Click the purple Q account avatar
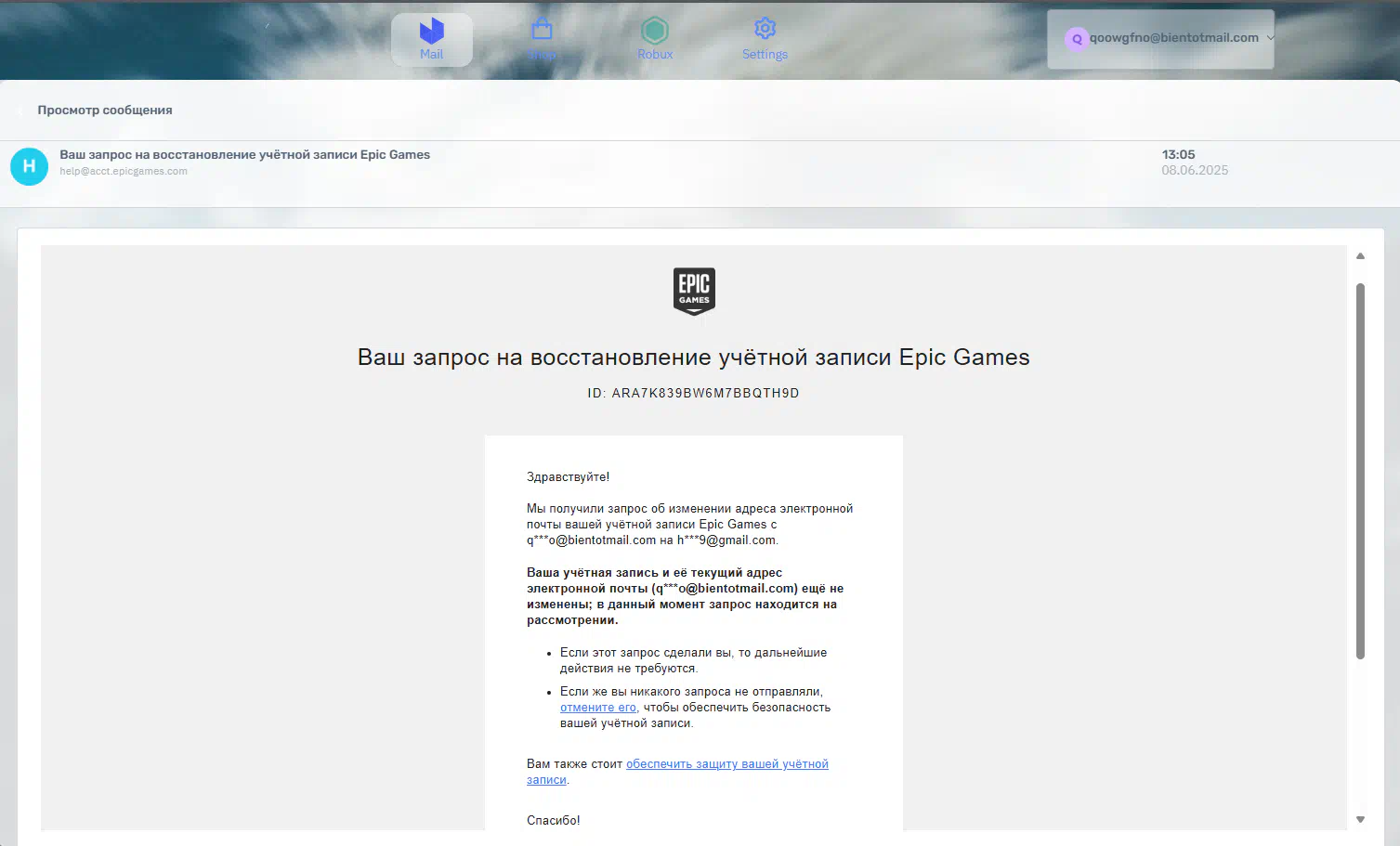The image size is (1400, 846). click(1076, 39)
